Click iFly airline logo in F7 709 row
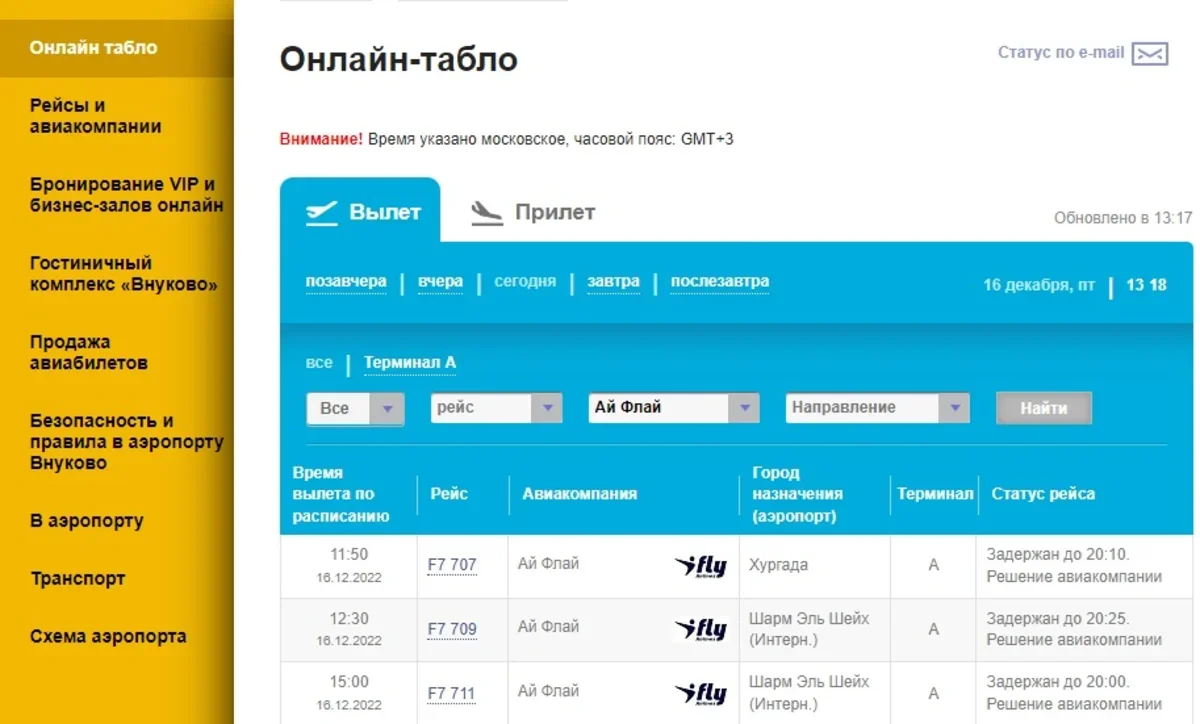 700,630
